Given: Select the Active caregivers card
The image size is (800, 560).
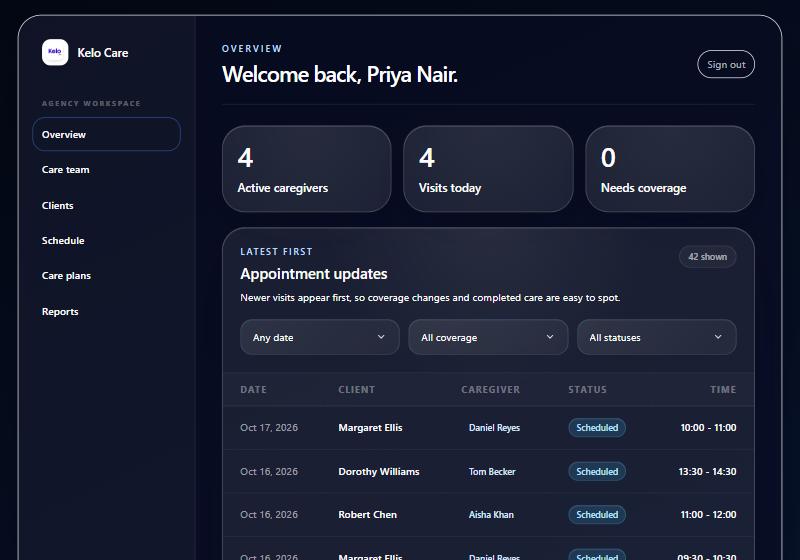Looking at the screenshot, I should pos(307,169).
